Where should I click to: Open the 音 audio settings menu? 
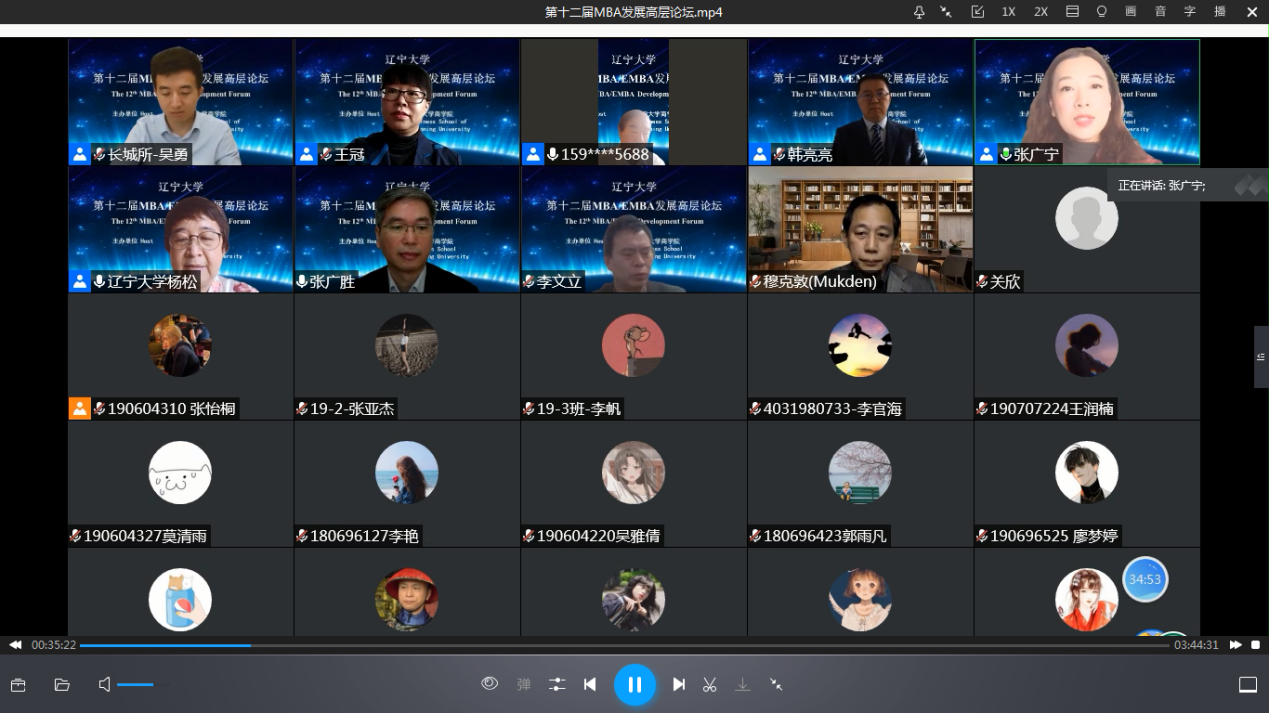point(1160,12)
